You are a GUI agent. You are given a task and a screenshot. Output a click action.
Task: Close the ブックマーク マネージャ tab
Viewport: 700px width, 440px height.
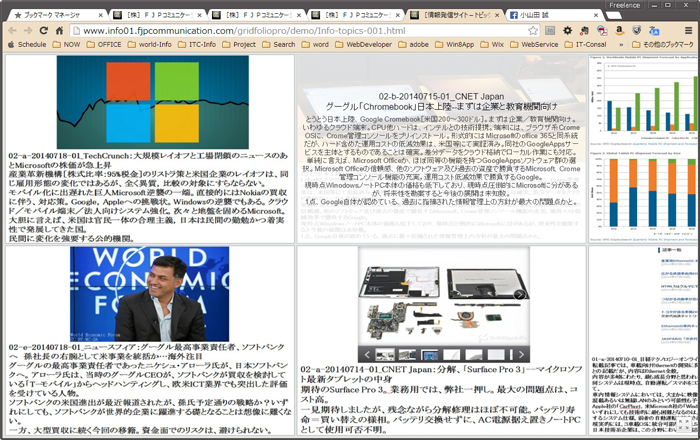(x=100, y=15)
